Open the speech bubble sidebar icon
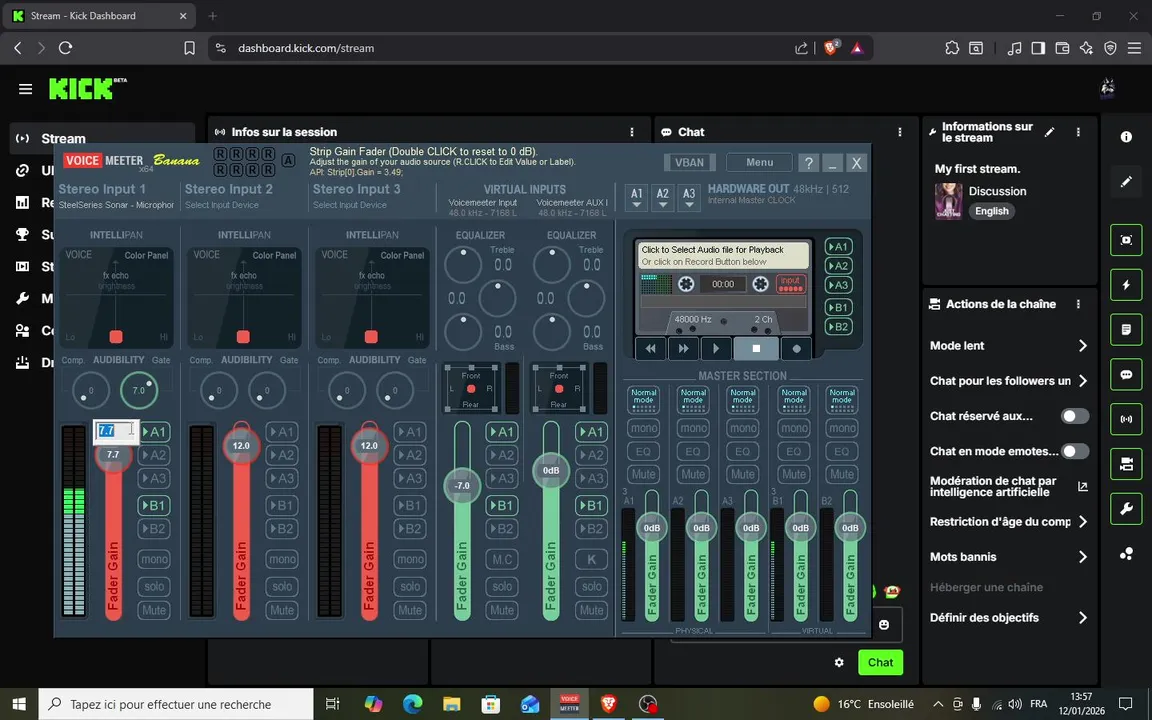 tap(1126, 375)
